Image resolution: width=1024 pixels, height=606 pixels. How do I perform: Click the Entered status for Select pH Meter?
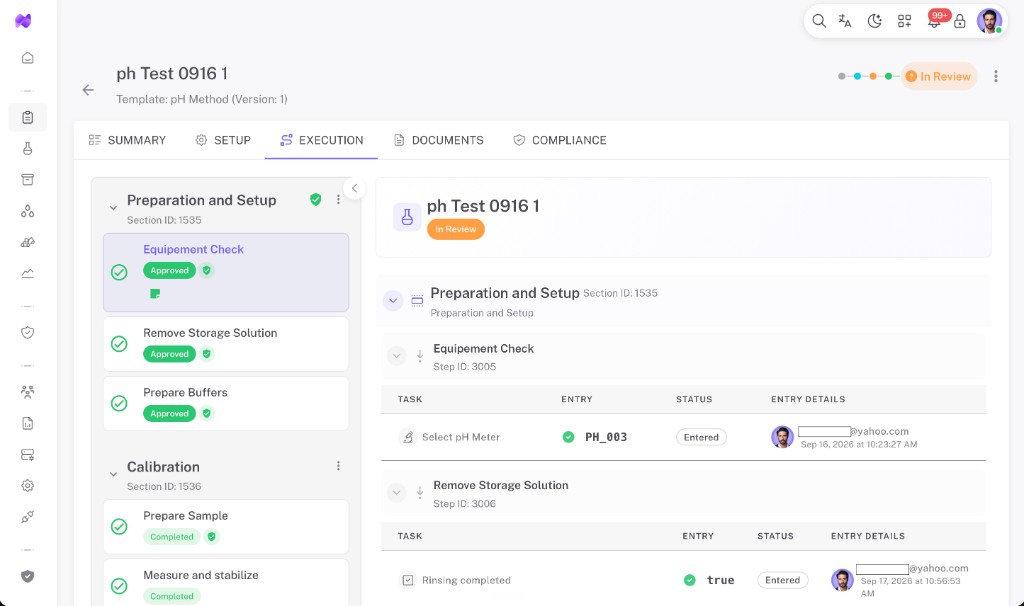pyautogui.click(x=701, y=438)
